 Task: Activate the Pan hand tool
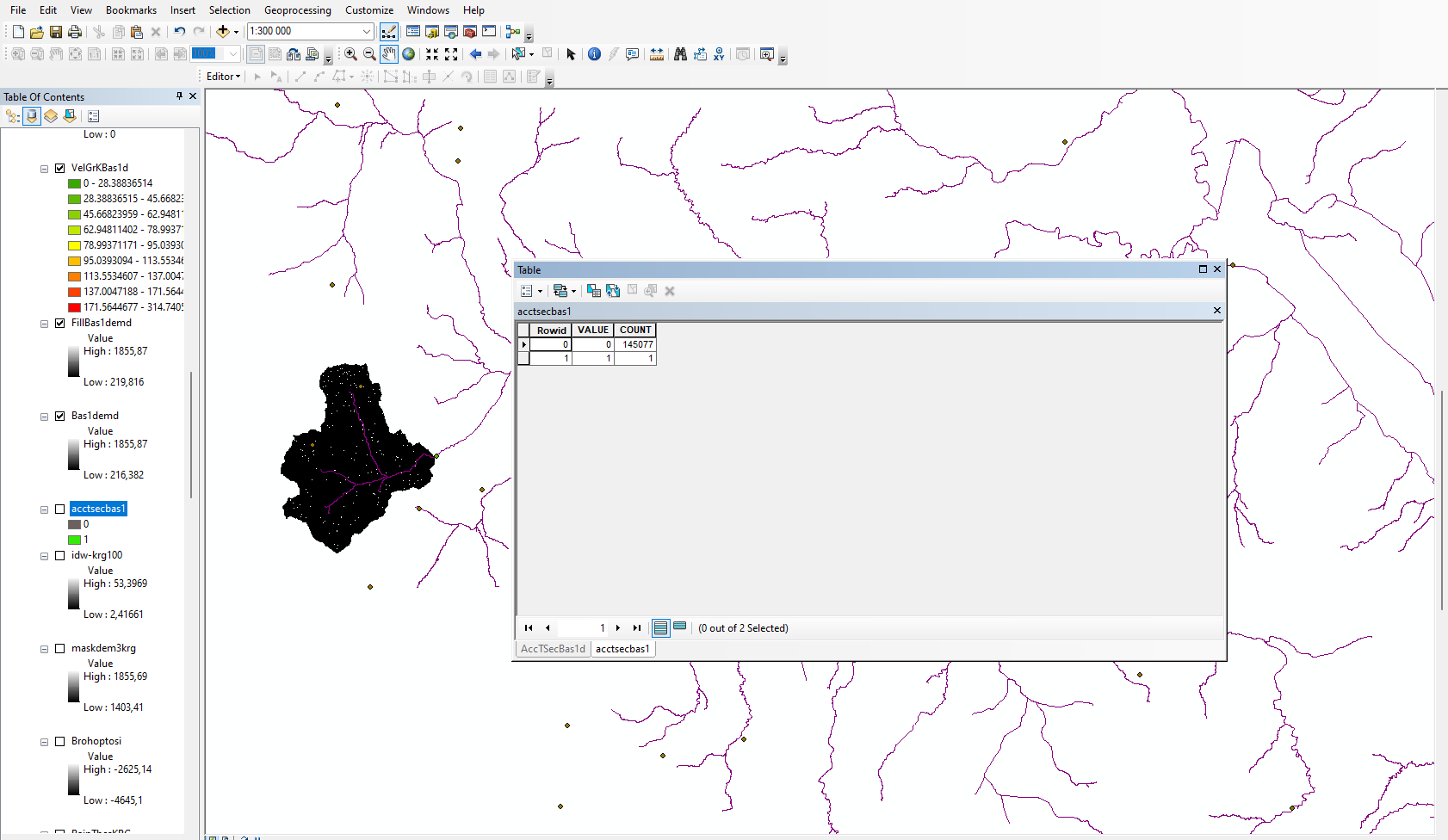coord(389,54)
